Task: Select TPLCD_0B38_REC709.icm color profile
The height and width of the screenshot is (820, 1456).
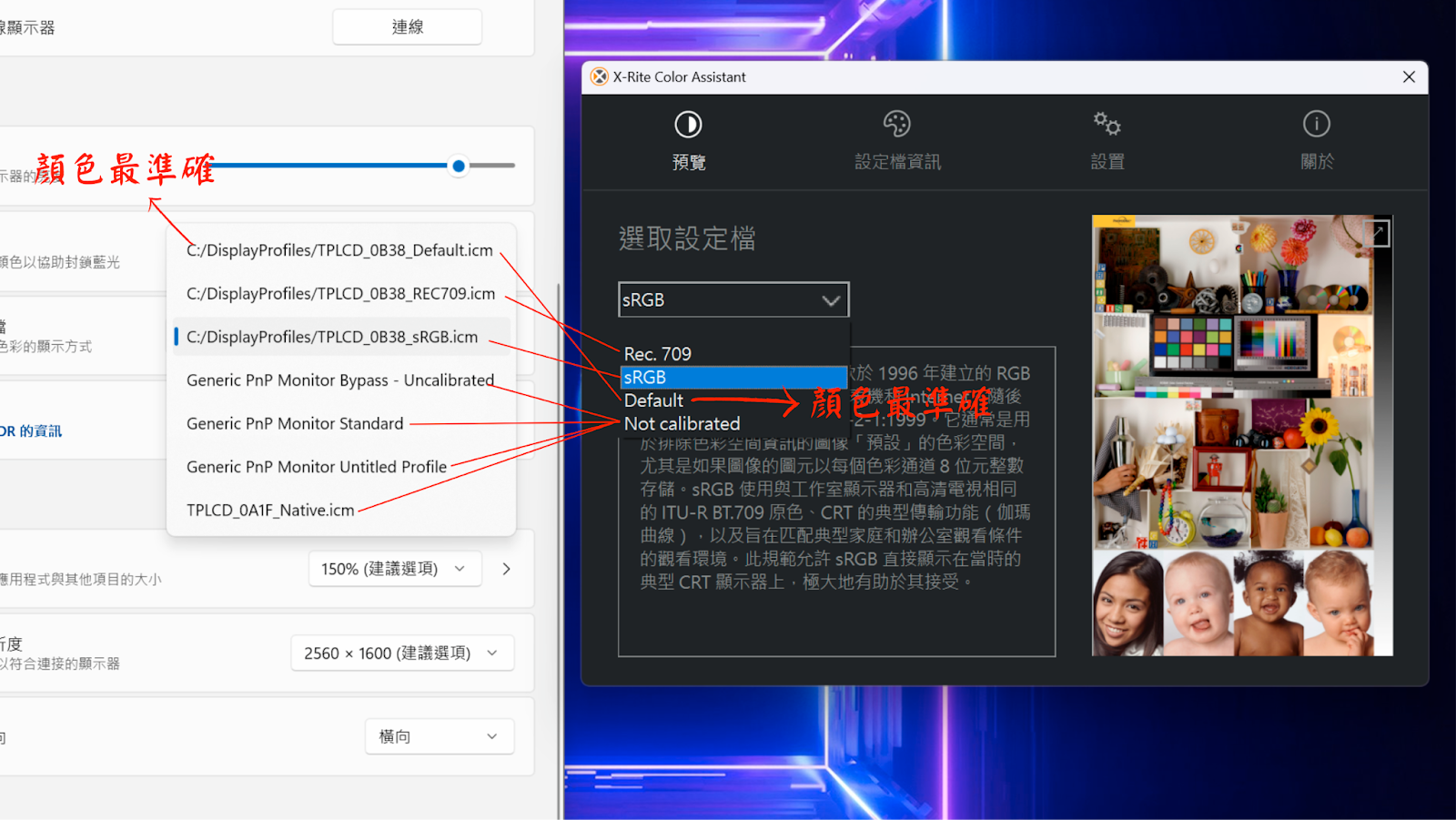Action: pyautogui.click(x=340, y=294)
